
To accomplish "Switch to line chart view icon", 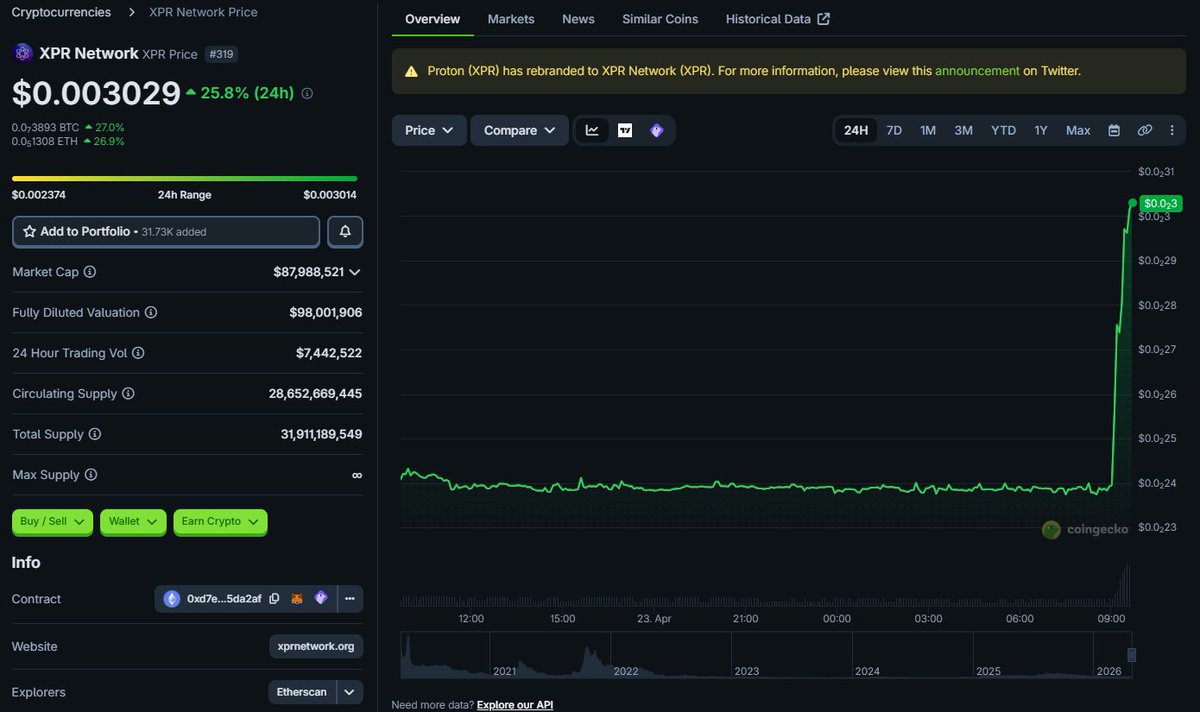I will tap(592, 130).
